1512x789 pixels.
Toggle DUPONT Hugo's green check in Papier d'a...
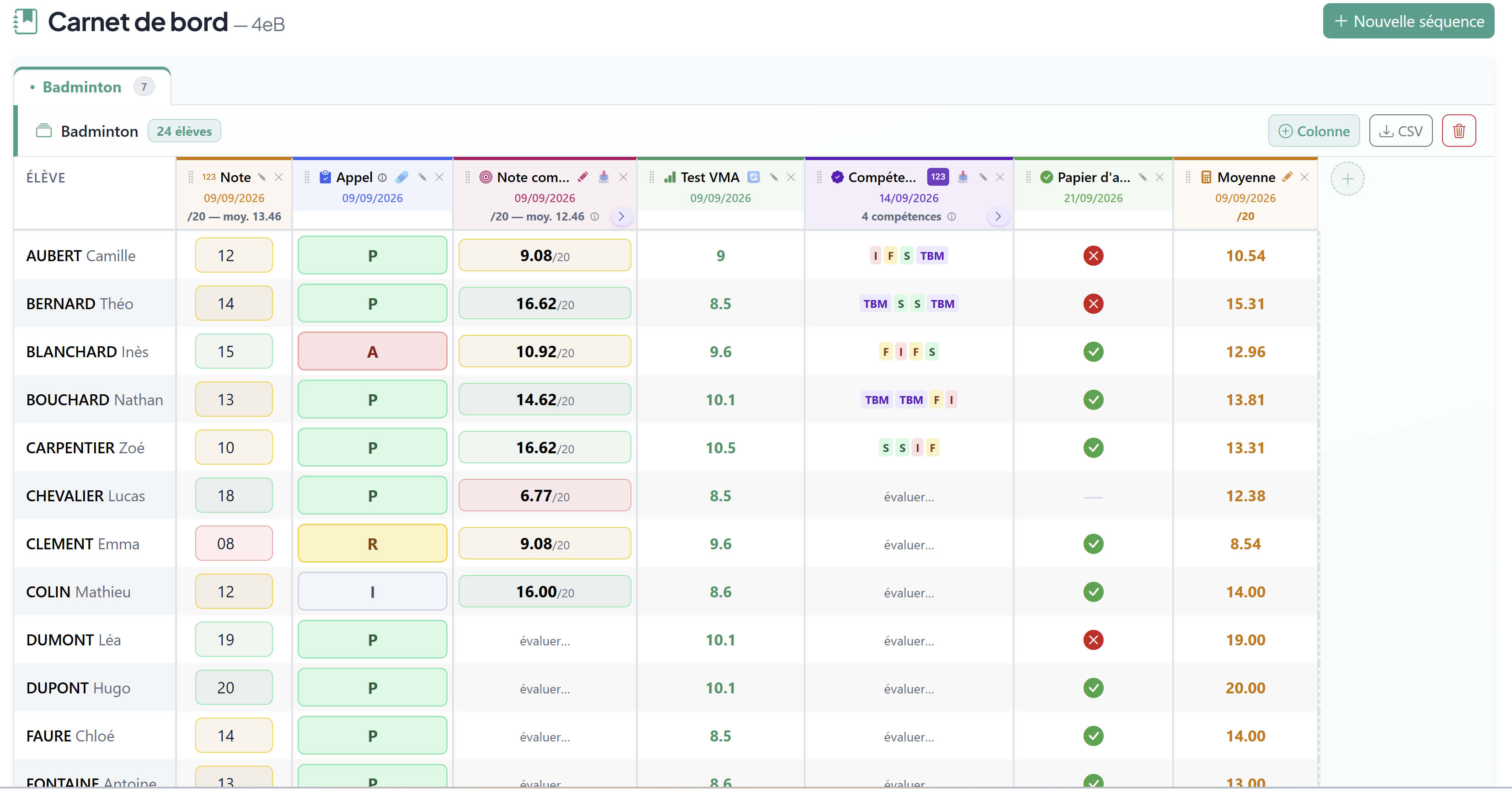pyautogui.click(x=1093, y=688)
